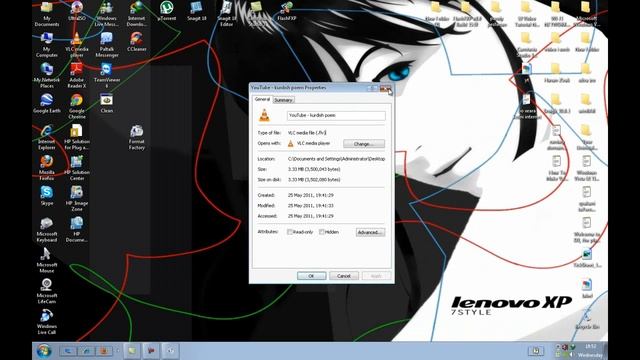The image size is (640, 360).
Task: Select the Microsoft Keyboard desktop icon
Action: pos(47,230)
